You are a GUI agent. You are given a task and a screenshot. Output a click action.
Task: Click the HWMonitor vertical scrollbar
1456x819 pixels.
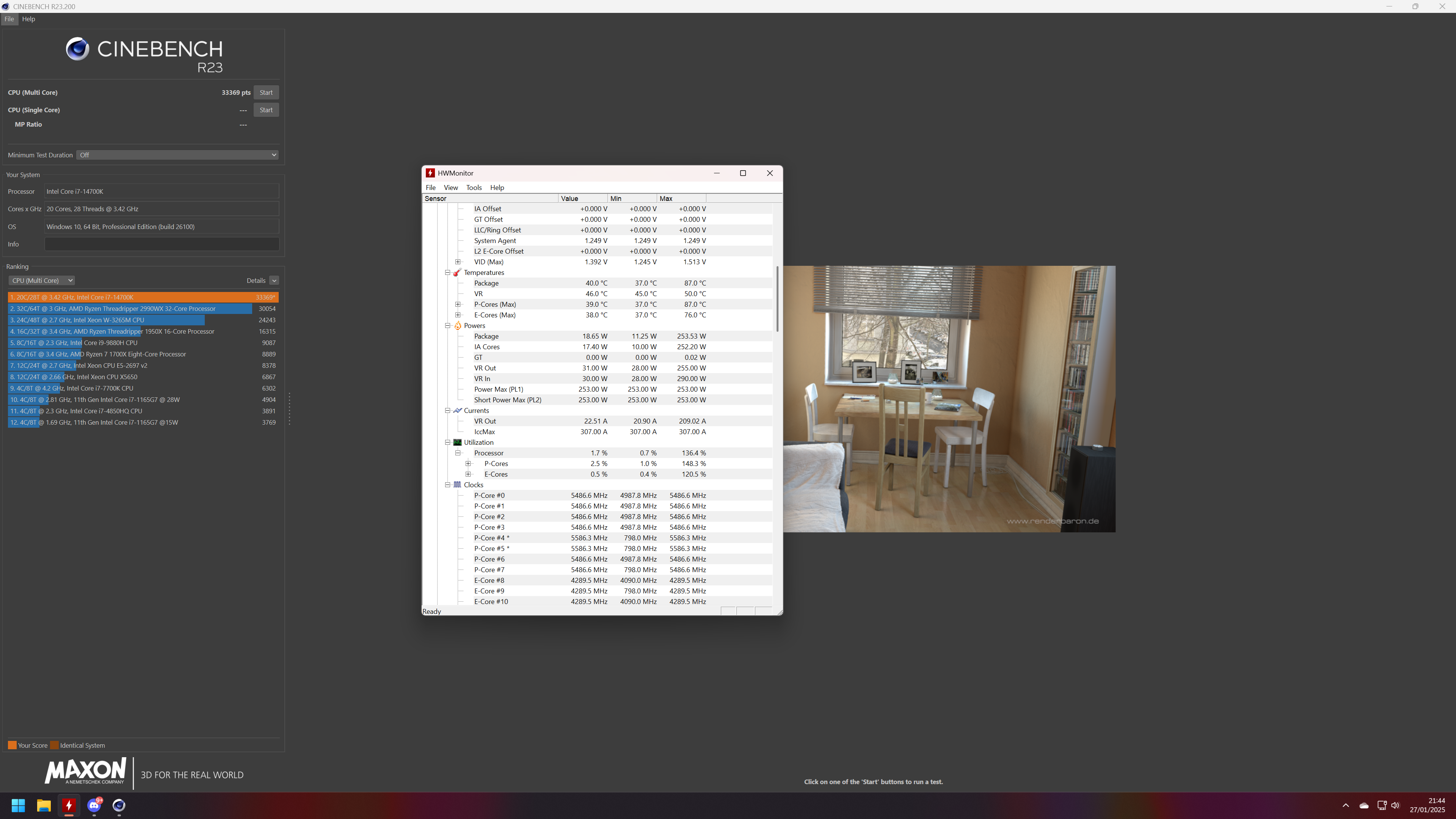click(778, 299)
